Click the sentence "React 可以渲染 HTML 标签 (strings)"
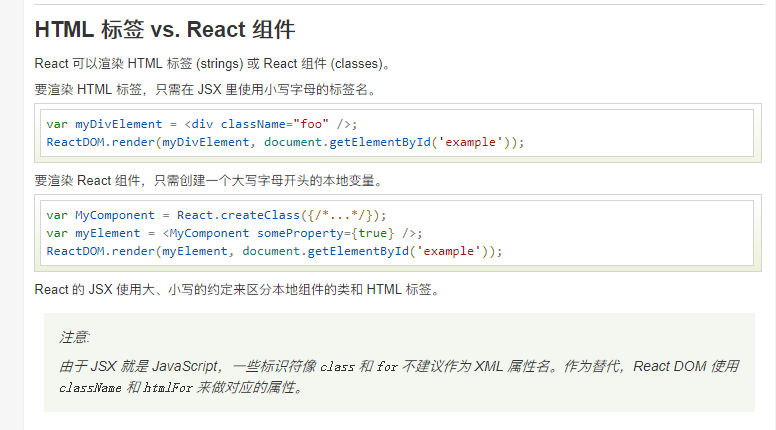 tap(212, 64)
